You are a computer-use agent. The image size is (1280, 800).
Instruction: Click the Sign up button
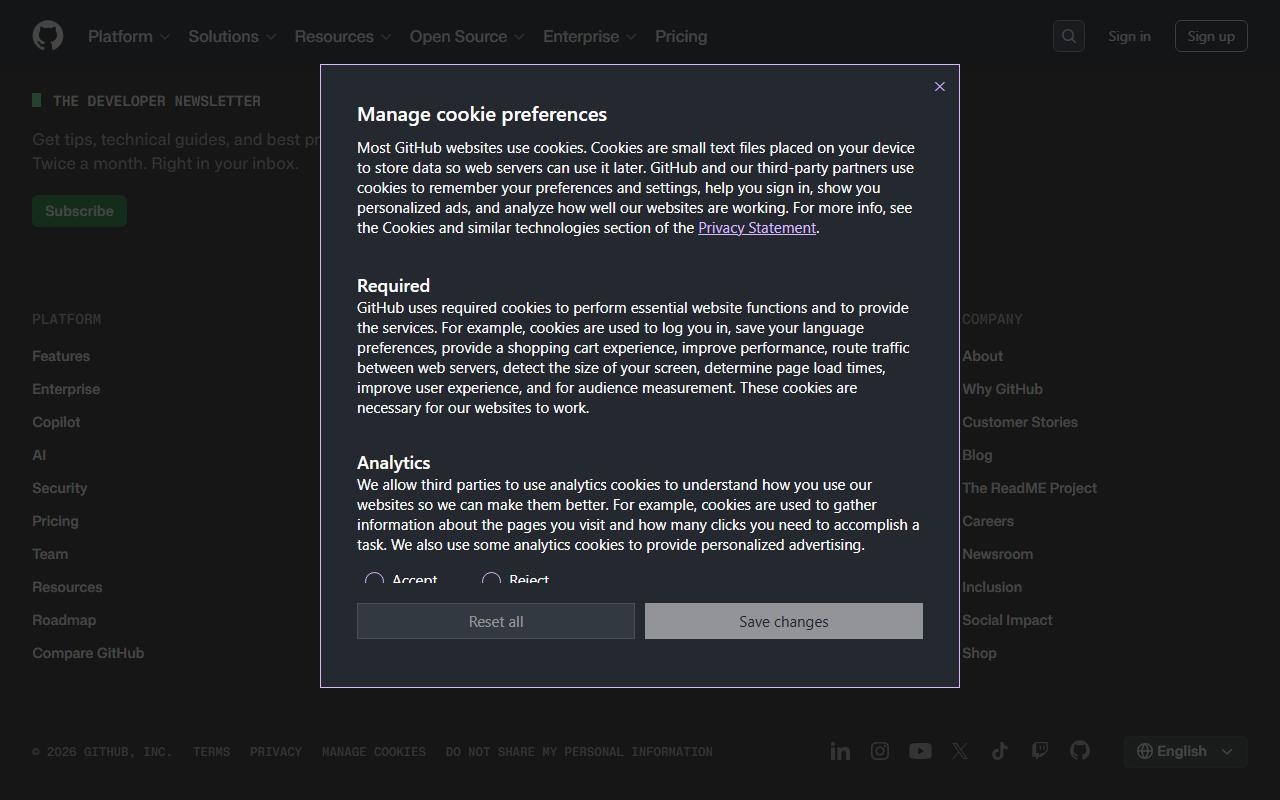(1211, 36)
